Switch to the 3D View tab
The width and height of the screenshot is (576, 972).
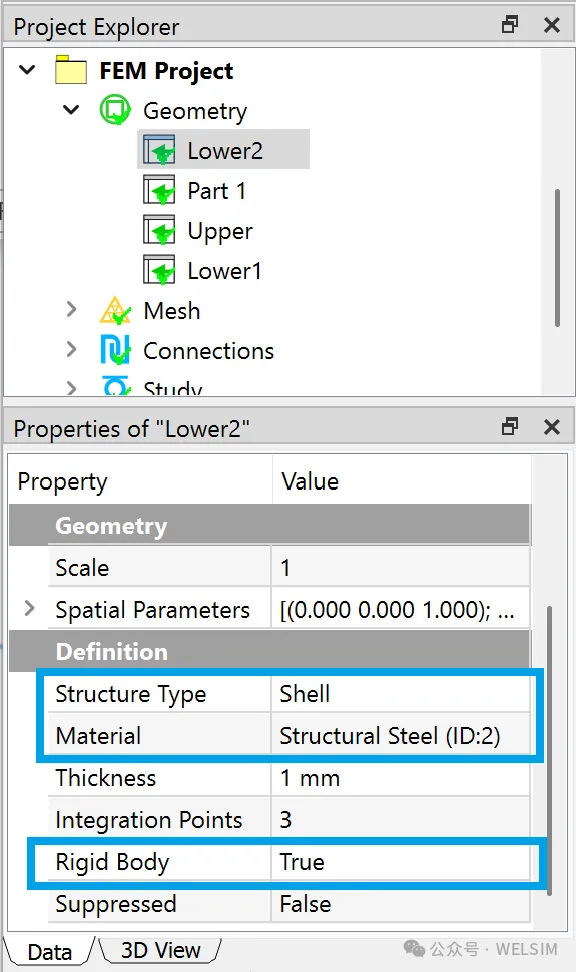coord(161,950)
